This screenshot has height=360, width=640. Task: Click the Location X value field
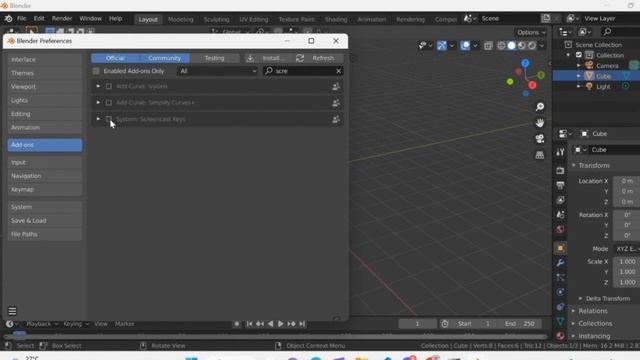627,181
